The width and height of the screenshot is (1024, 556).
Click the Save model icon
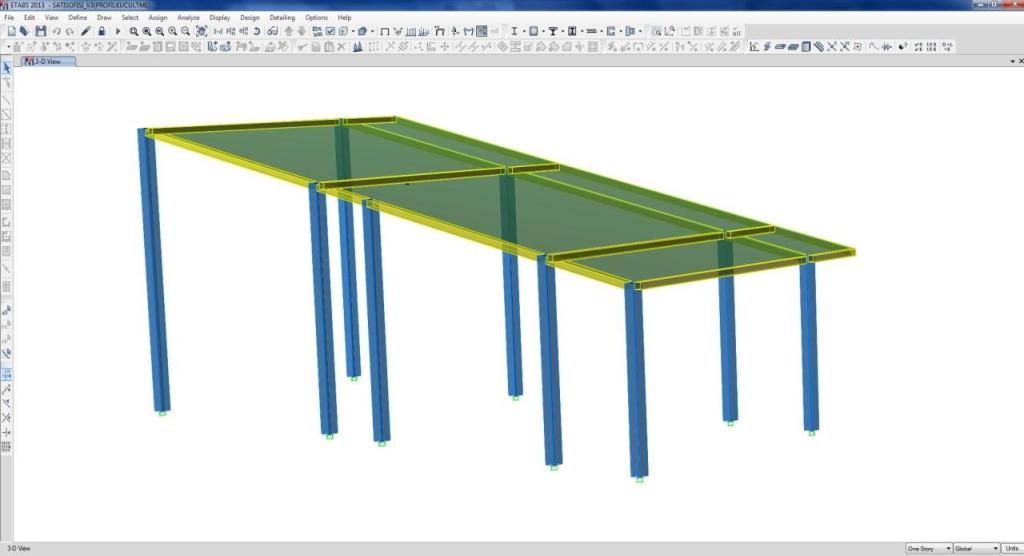click(x=40, y=31)
